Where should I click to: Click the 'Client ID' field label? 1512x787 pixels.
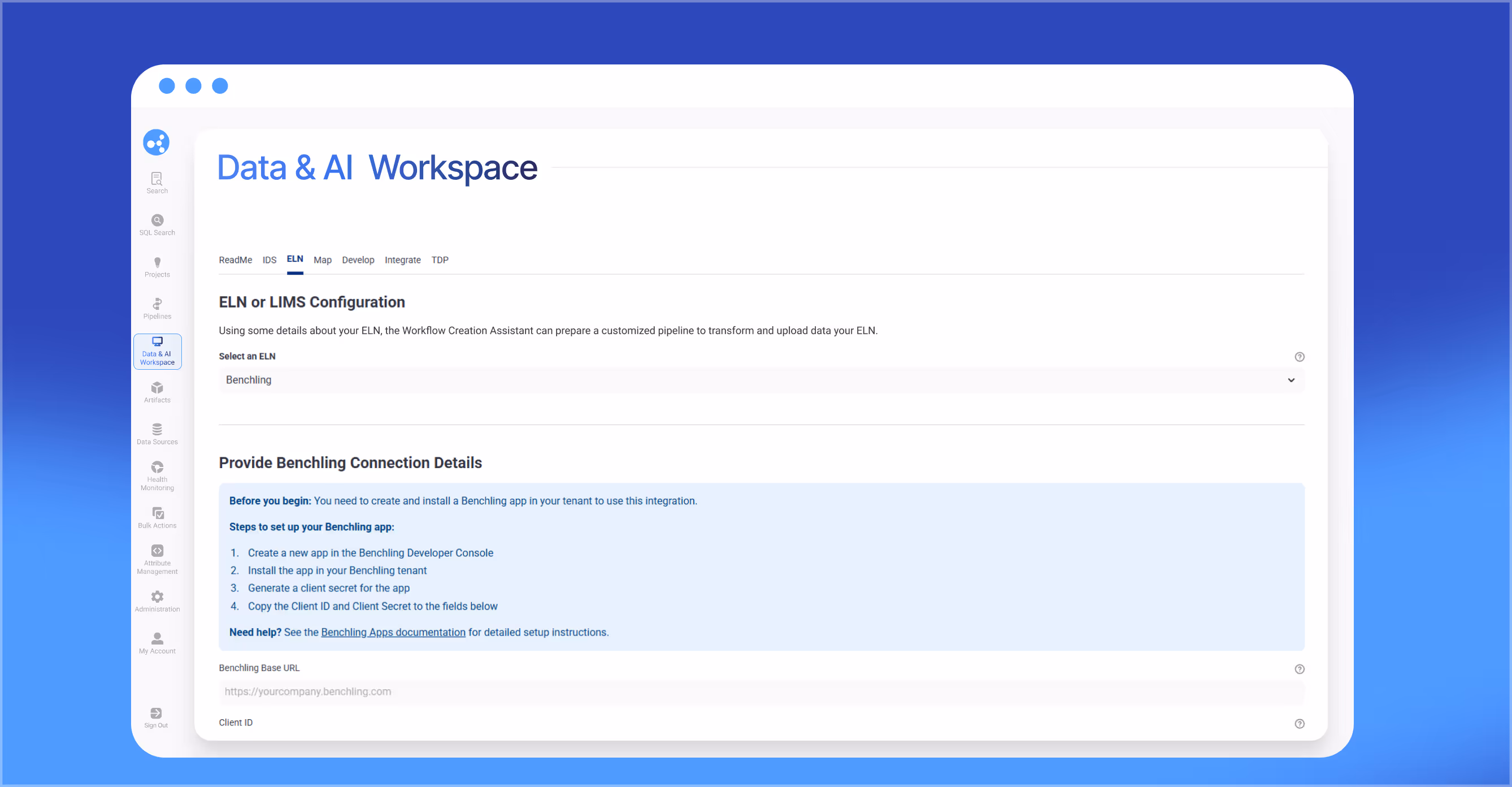[x=236, y=723]
